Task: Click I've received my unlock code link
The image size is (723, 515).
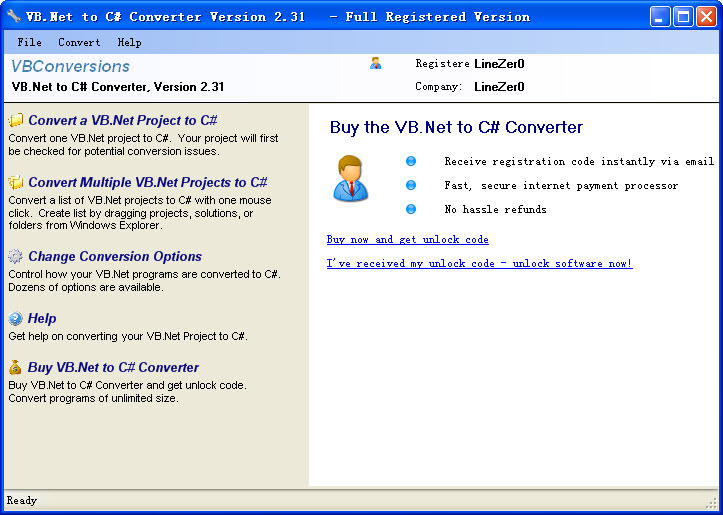Action: (x=480, y=263)
